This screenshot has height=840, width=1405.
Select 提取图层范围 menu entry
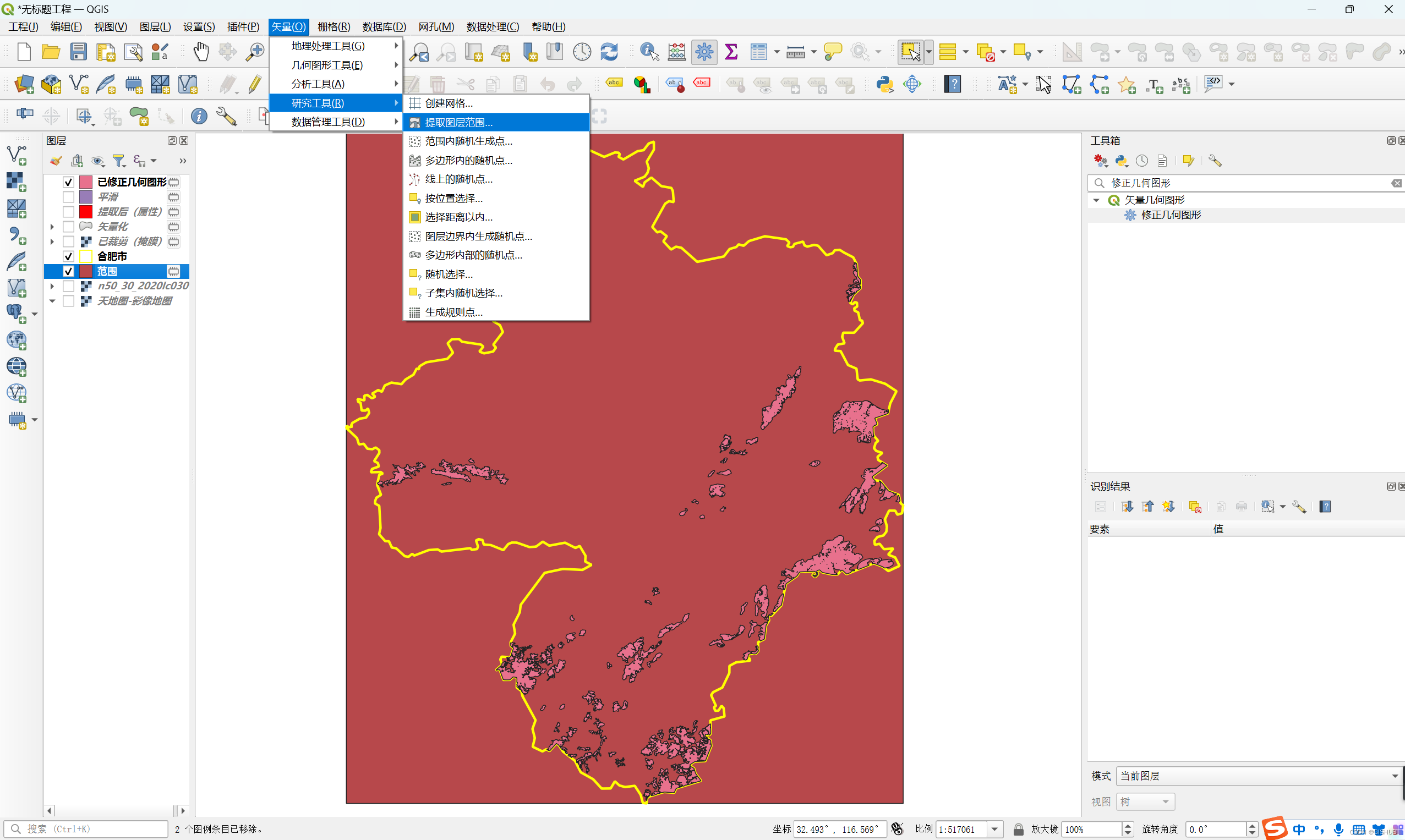[459, 122]
